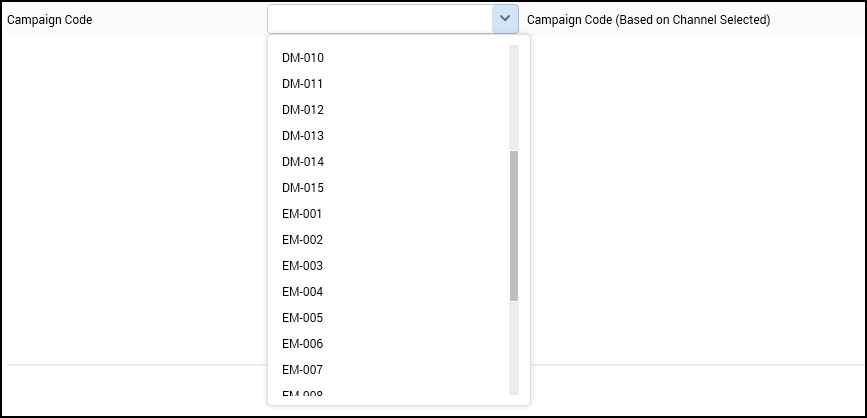Viewport: 867px width, 418px height.
Task: Select DM-015 campaign code
Action: (303, 188)
